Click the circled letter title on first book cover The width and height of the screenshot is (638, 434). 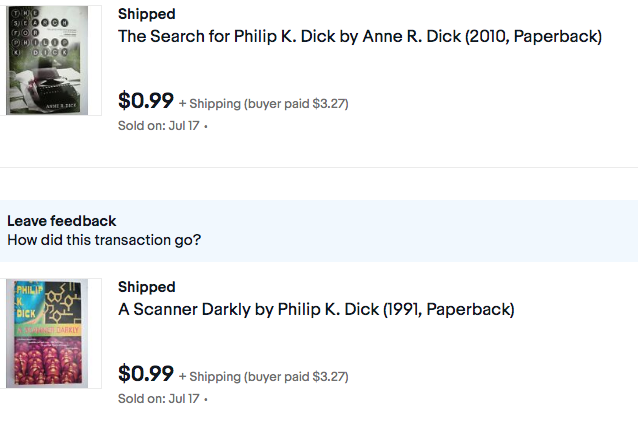coord(39,33)
